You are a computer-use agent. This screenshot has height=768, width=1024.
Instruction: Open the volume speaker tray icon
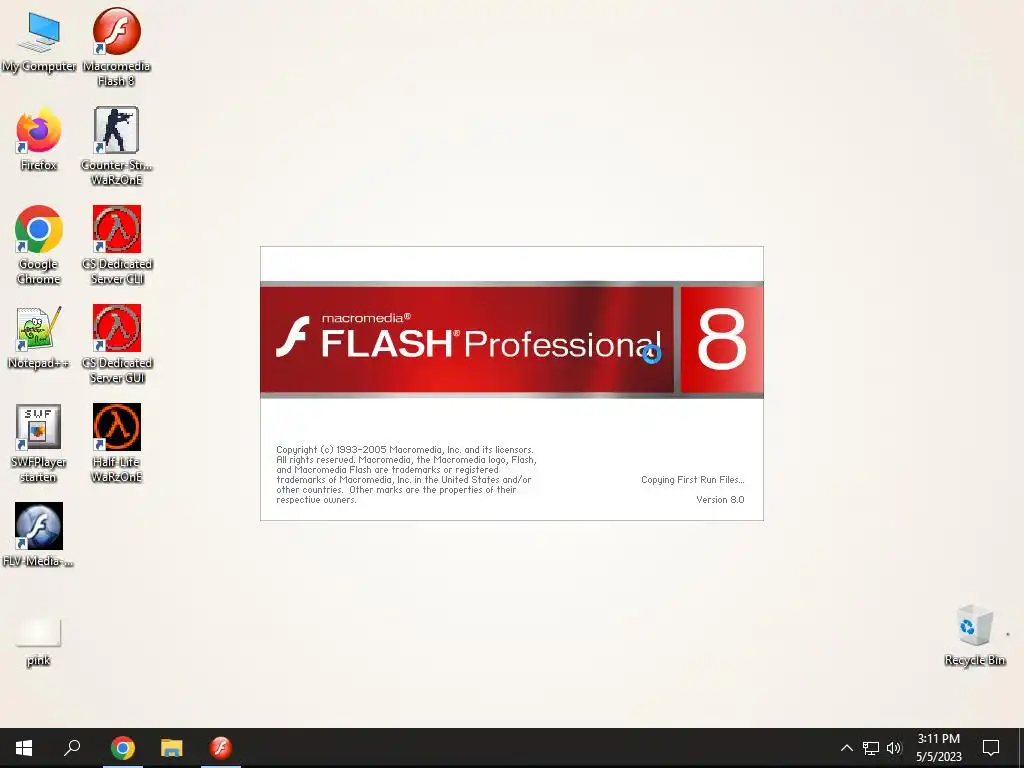click(x=893, y=748)
